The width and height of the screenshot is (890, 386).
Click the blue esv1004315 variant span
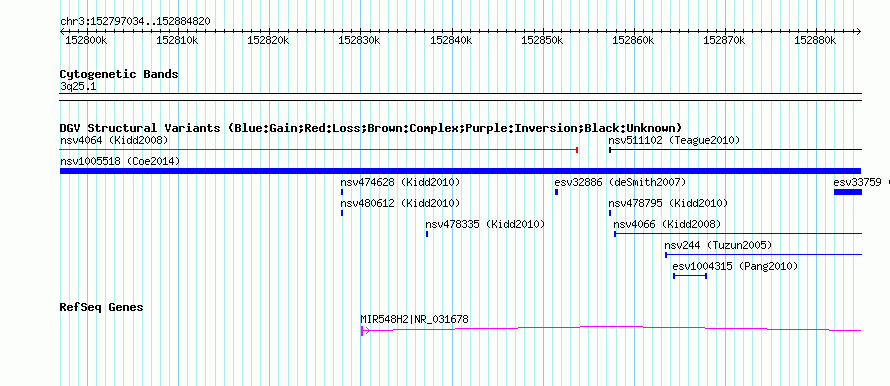pyautogui.click(x=690, y=275)
